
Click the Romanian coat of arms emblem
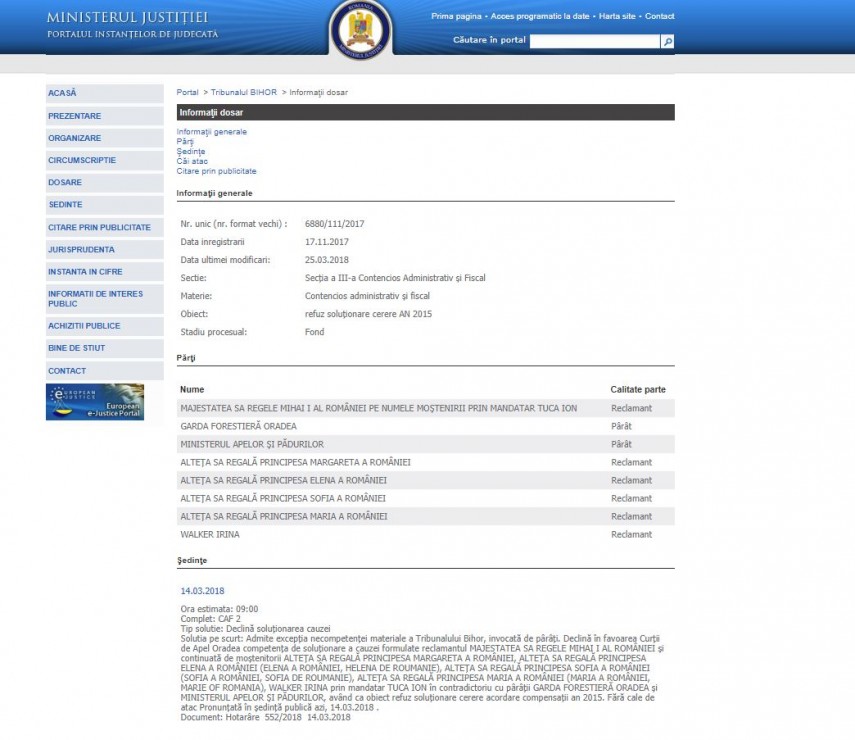(x=361, y=29)
